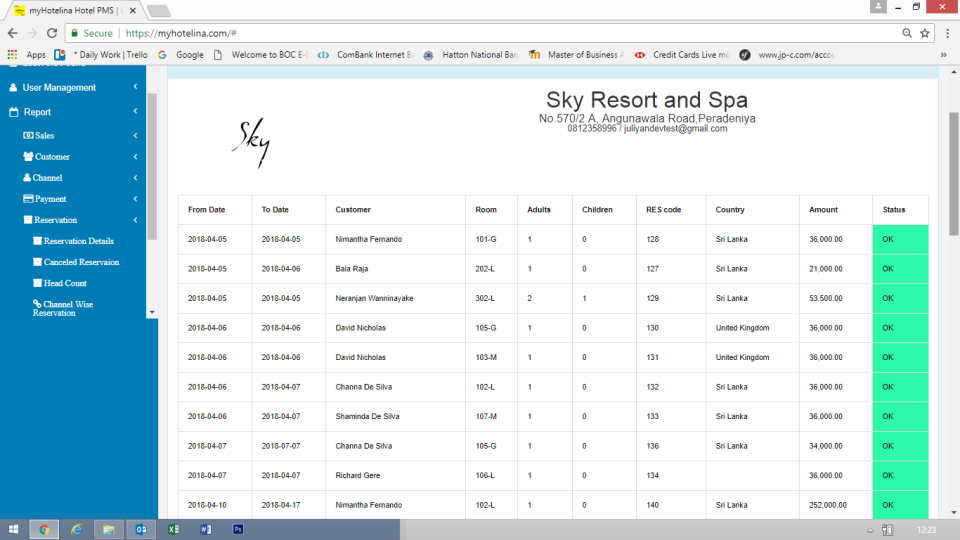Open Credit Cards Live bookmark
The width and height of the screenshot is (960, 540).
(x=682, y=54)
